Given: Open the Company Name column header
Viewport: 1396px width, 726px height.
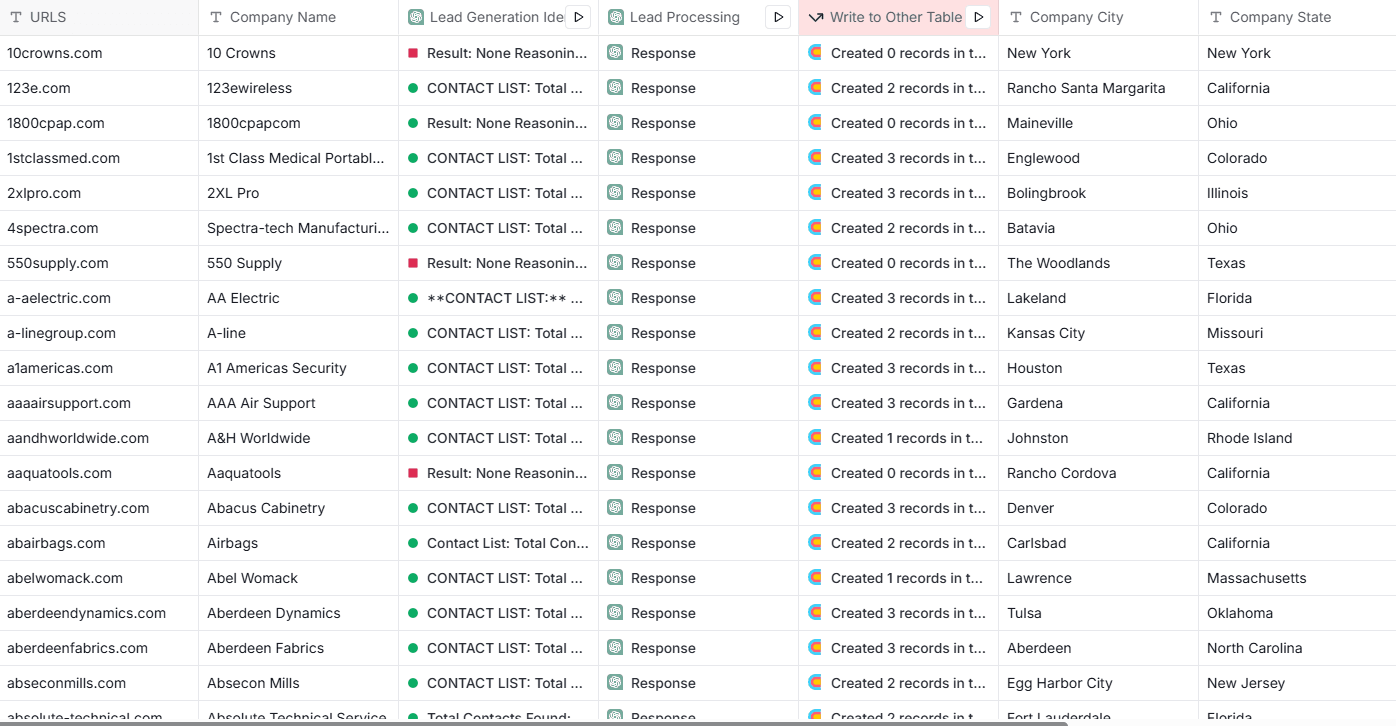Looking at the screenshot, I should 299,17.
